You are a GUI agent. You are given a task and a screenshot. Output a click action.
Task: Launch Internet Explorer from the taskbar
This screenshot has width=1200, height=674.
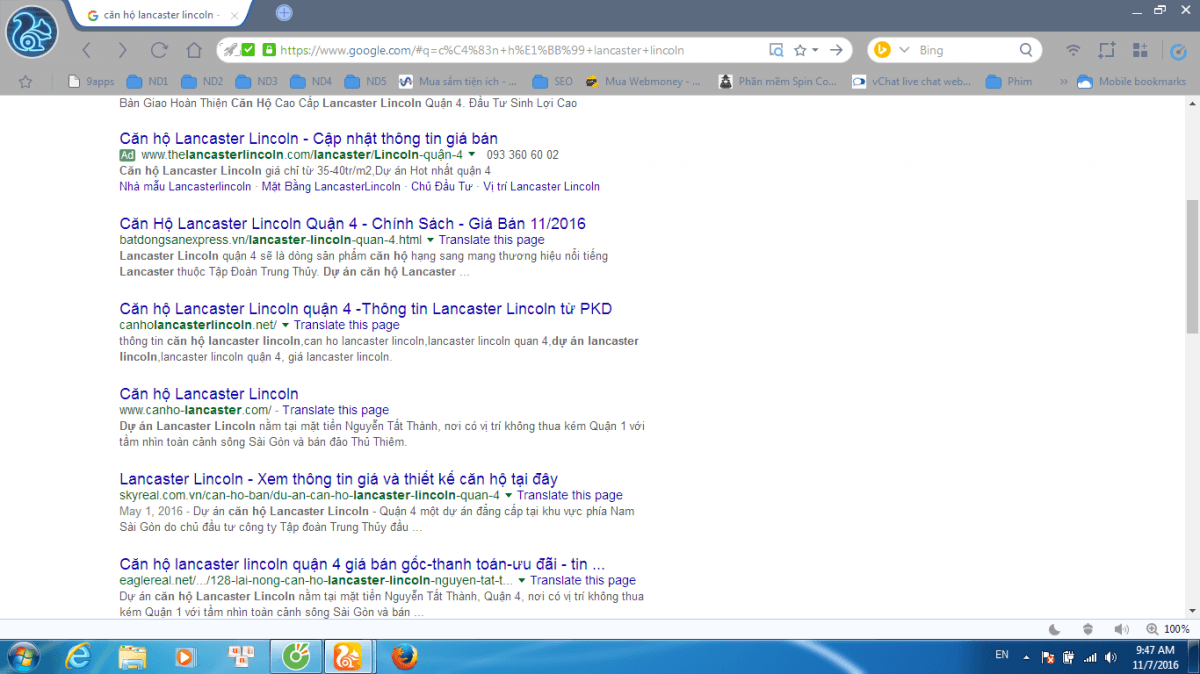(78, 656)
